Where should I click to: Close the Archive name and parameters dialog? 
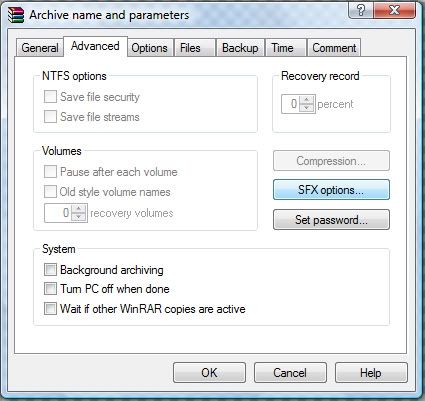click(x=394, y=10)
